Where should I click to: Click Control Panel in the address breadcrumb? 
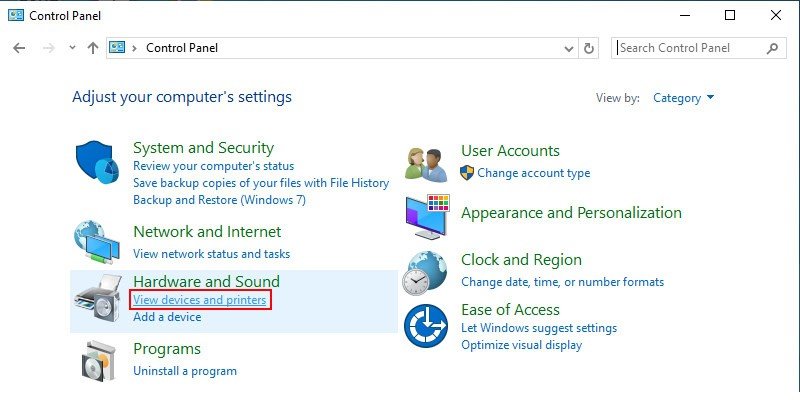pyautogui.click(x=182, y=48)
